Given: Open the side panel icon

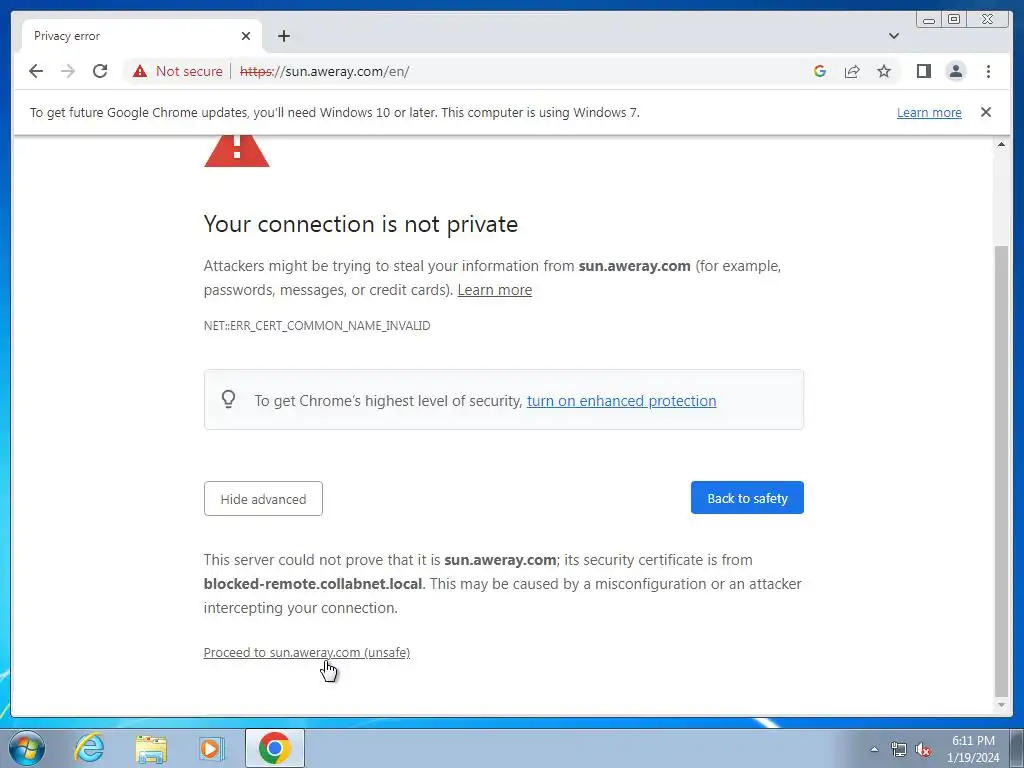Looking at the screenshot, I should tap(923, 71).
